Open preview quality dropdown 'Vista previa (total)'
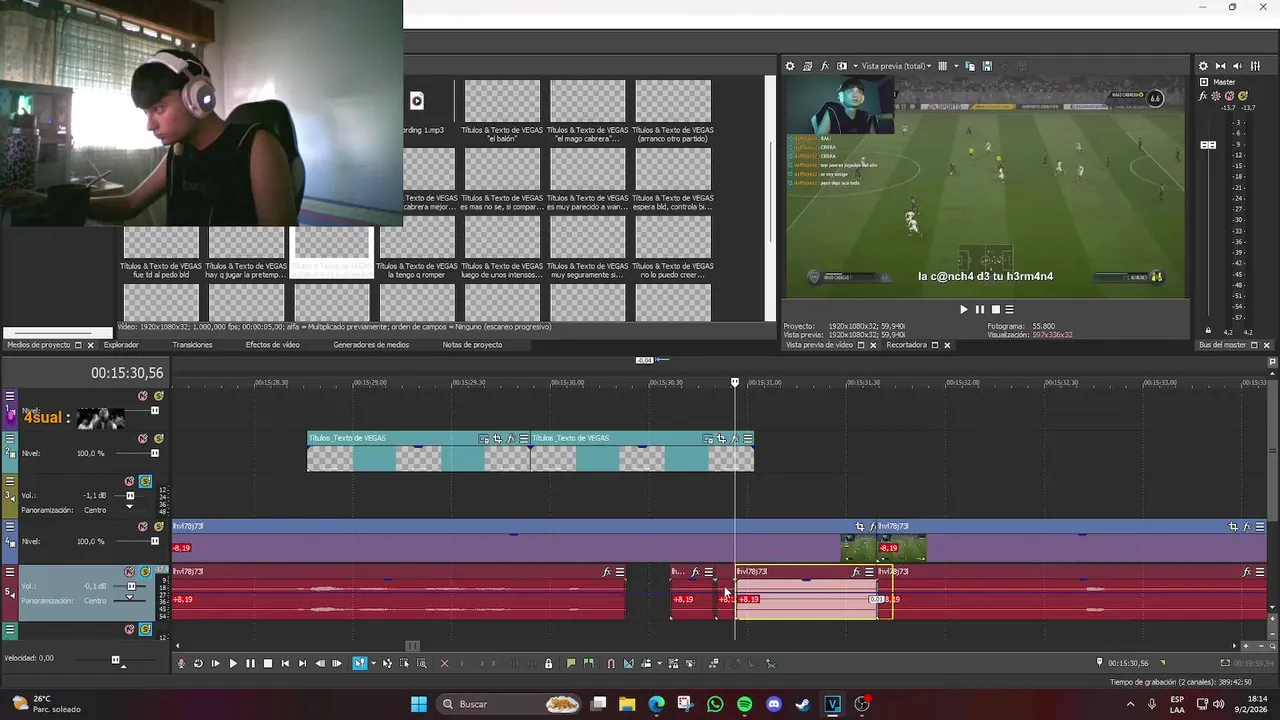Viewport: 1280px width, 720px height. (x=896, y=66)
